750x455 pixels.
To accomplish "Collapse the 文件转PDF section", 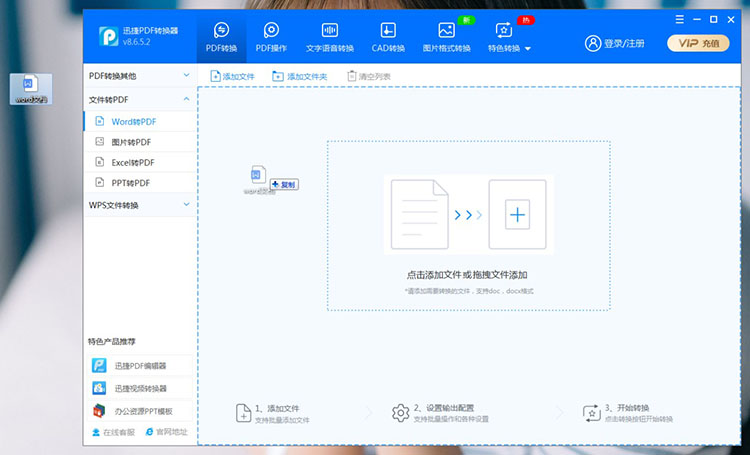I will (140, 100).
